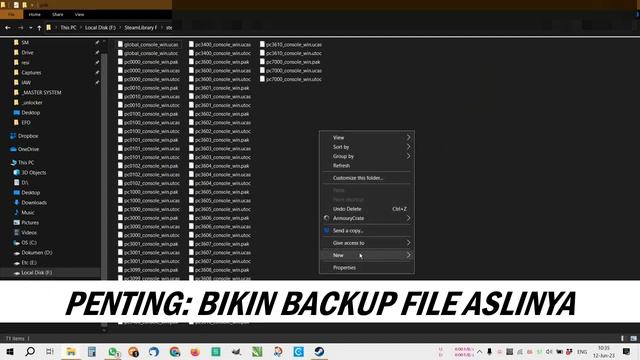640x360 pixels.
Task: Open the SM pinned folder
Action: pyautogui.click(x=25, y=42)
